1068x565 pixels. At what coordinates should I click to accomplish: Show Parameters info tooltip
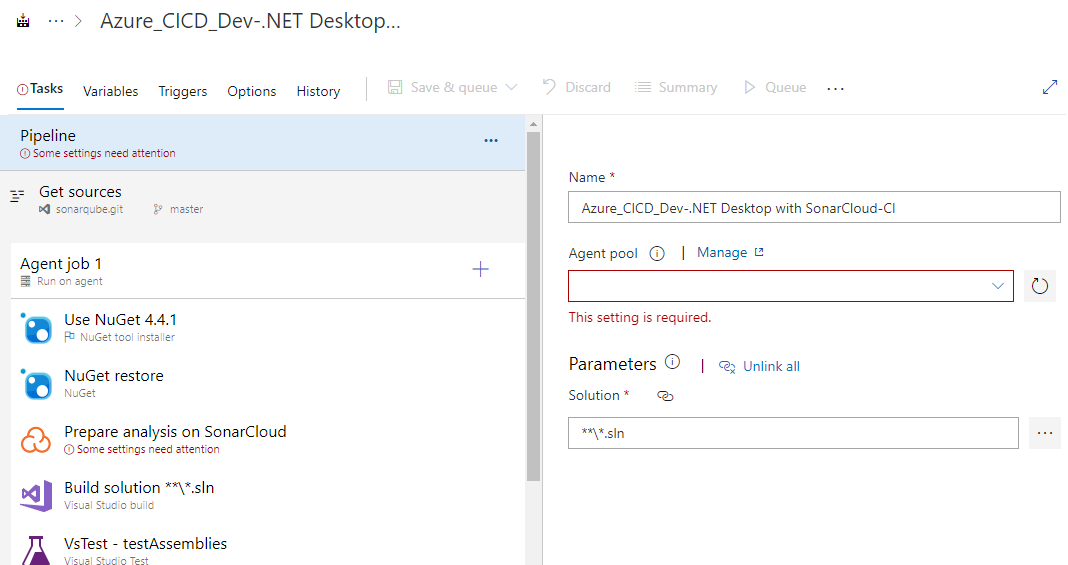coord(672,362)
